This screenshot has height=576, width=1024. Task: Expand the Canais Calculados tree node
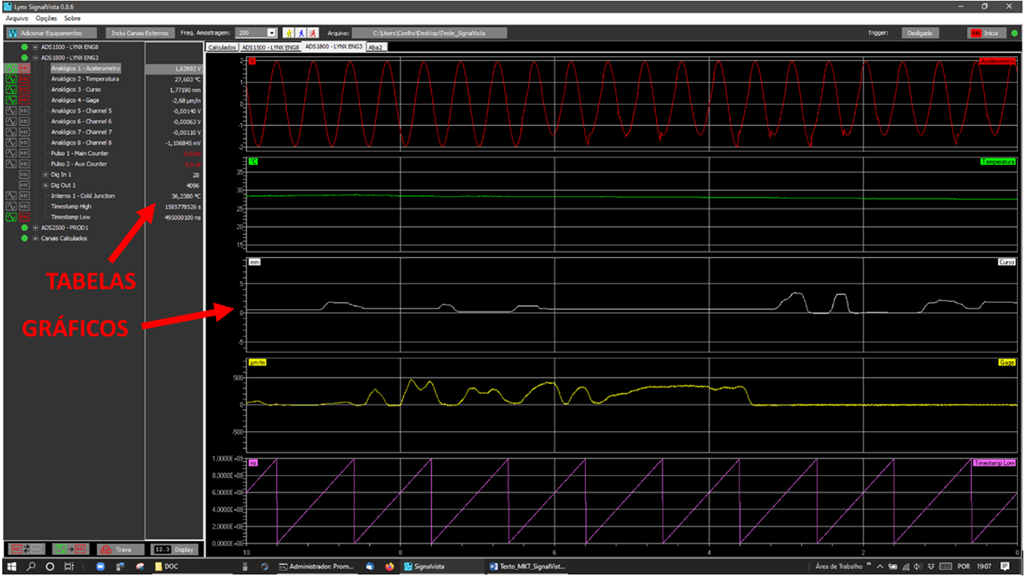[35, 238]
